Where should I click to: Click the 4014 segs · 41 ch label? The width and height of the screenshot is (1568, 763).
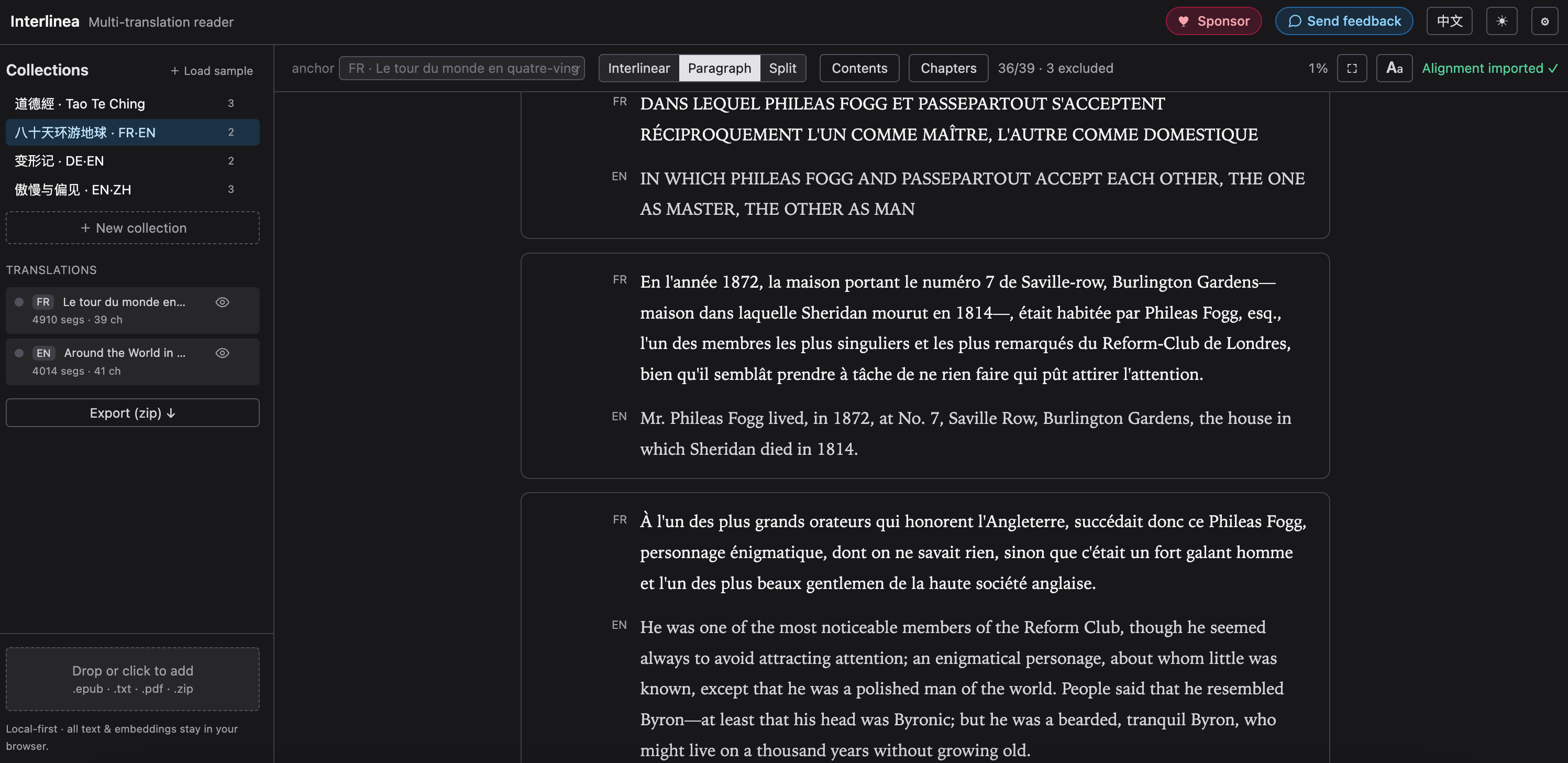[76, 371]
